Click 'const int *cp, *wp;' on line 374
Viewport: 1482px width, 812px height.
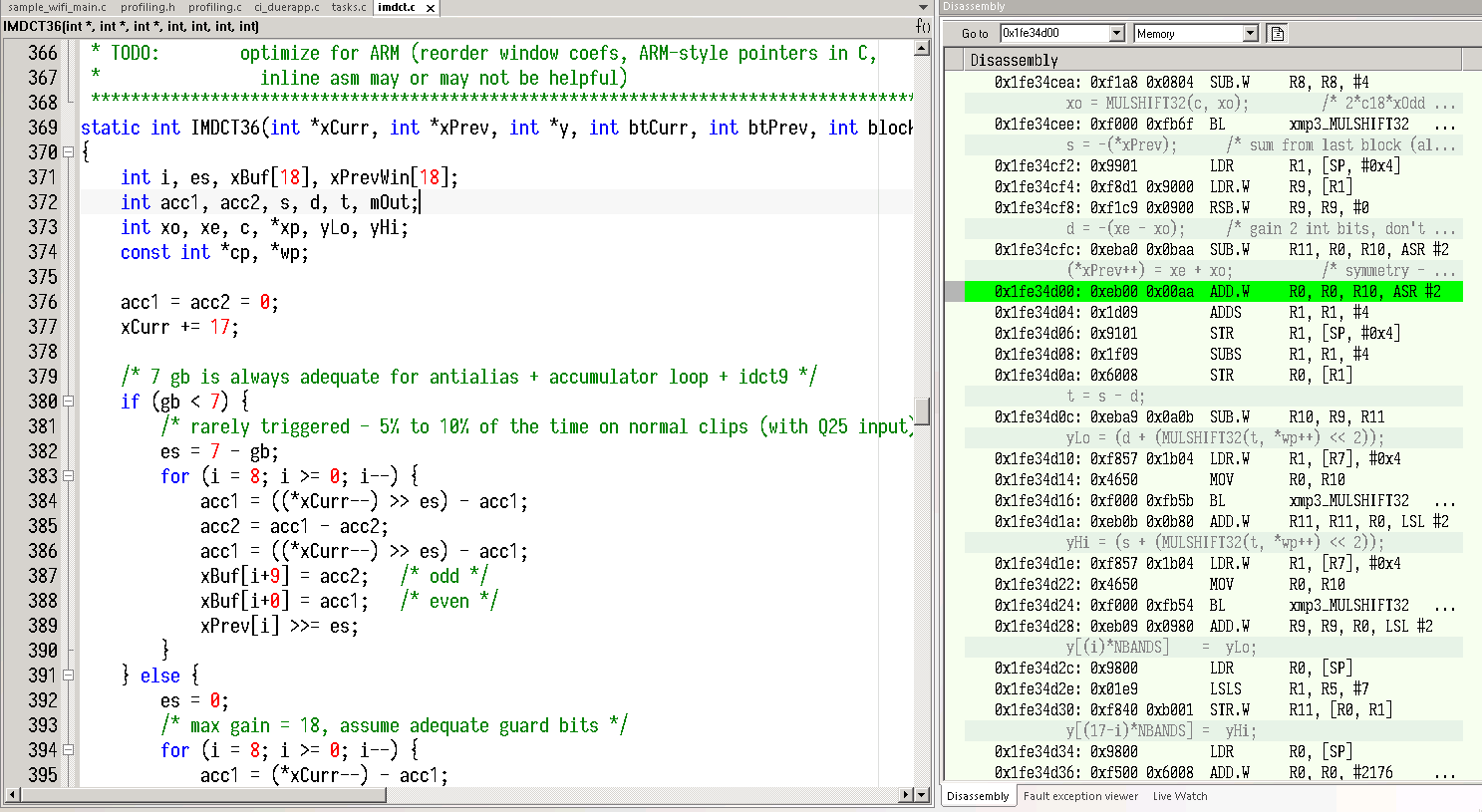214,252
